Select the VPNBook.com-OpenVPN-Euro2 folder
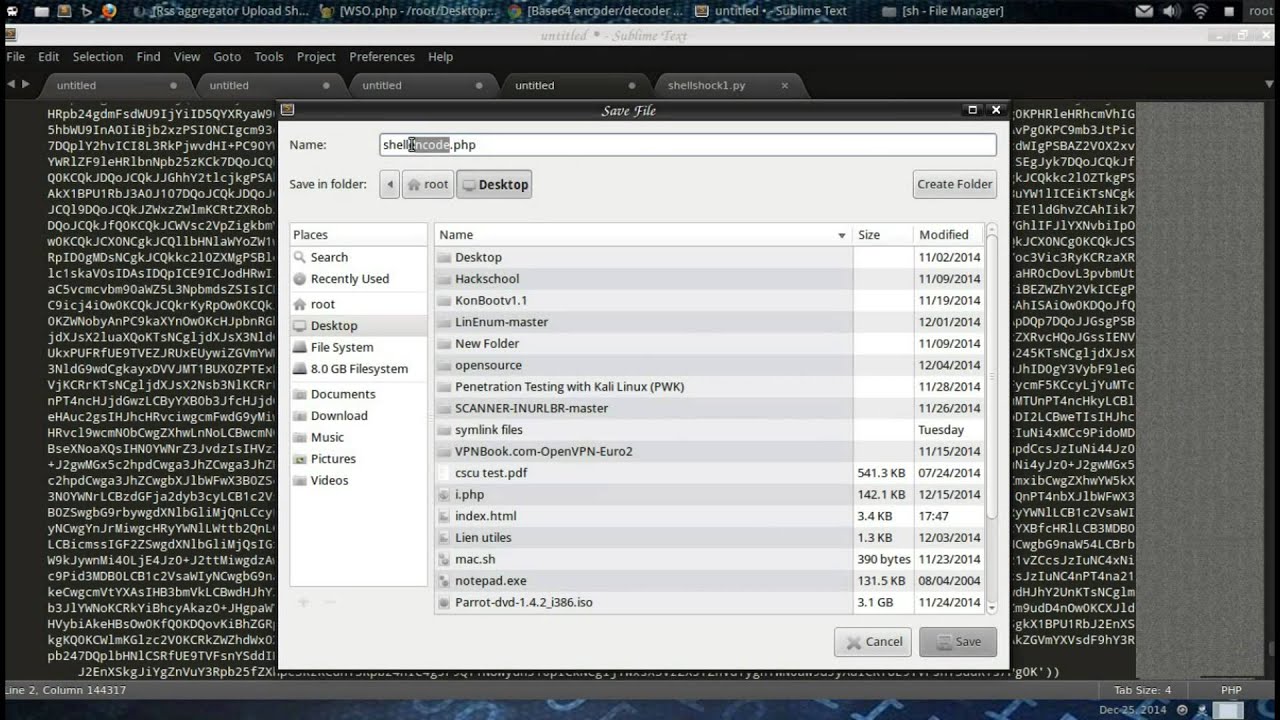Image resolution: width=1280 pixels, height=720 pixels. point(709,451)
